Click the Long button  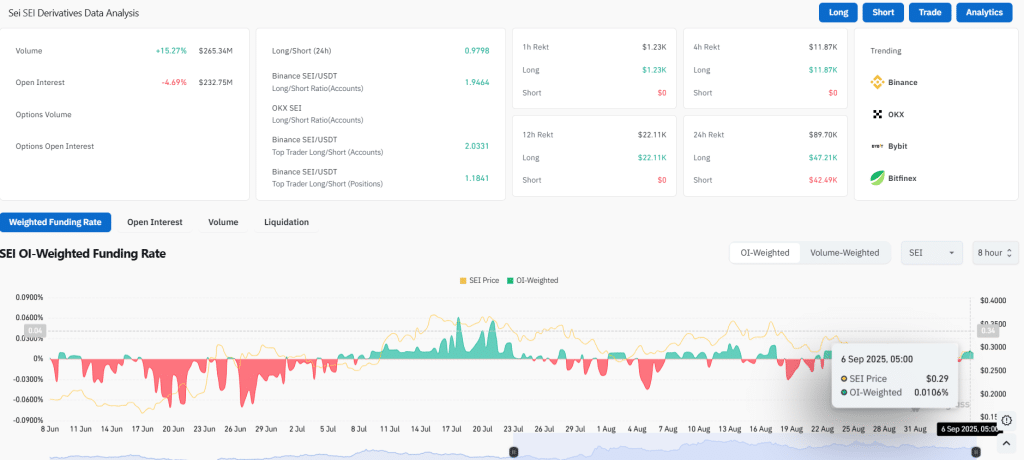point(837,13)
